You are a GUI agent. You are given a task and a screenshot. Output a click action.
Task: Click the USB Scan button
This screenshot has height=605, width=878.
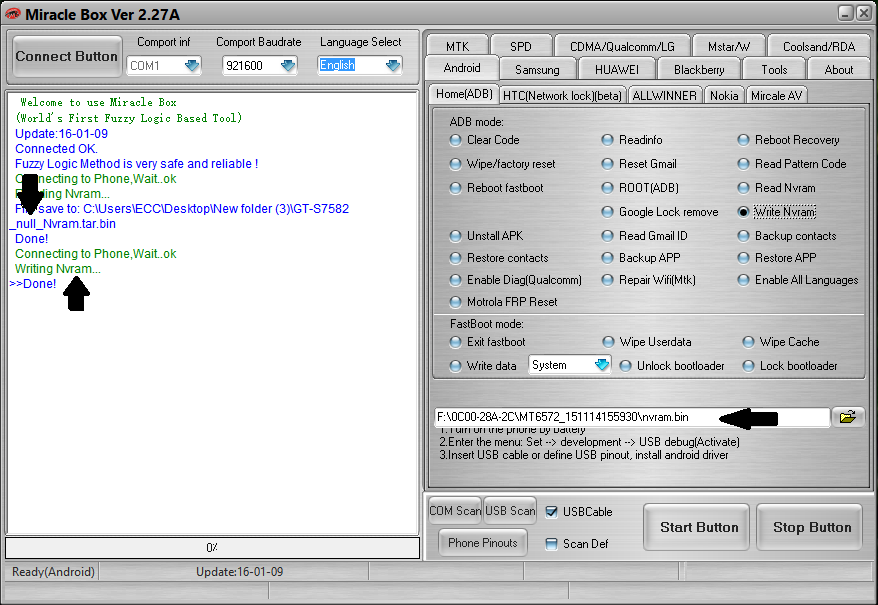(x=510, y=510)
